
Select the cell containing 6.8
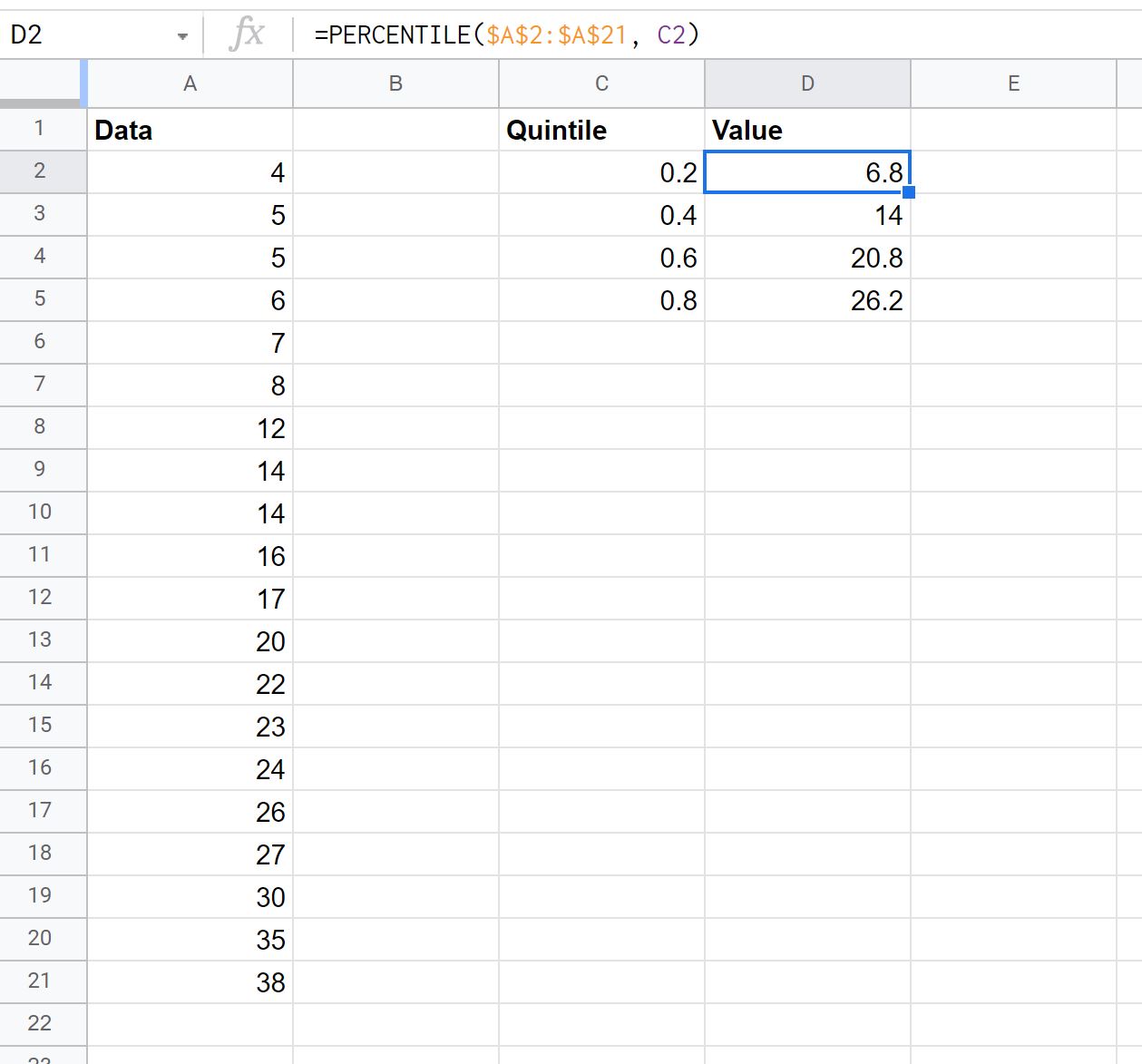tap(806, 171)
